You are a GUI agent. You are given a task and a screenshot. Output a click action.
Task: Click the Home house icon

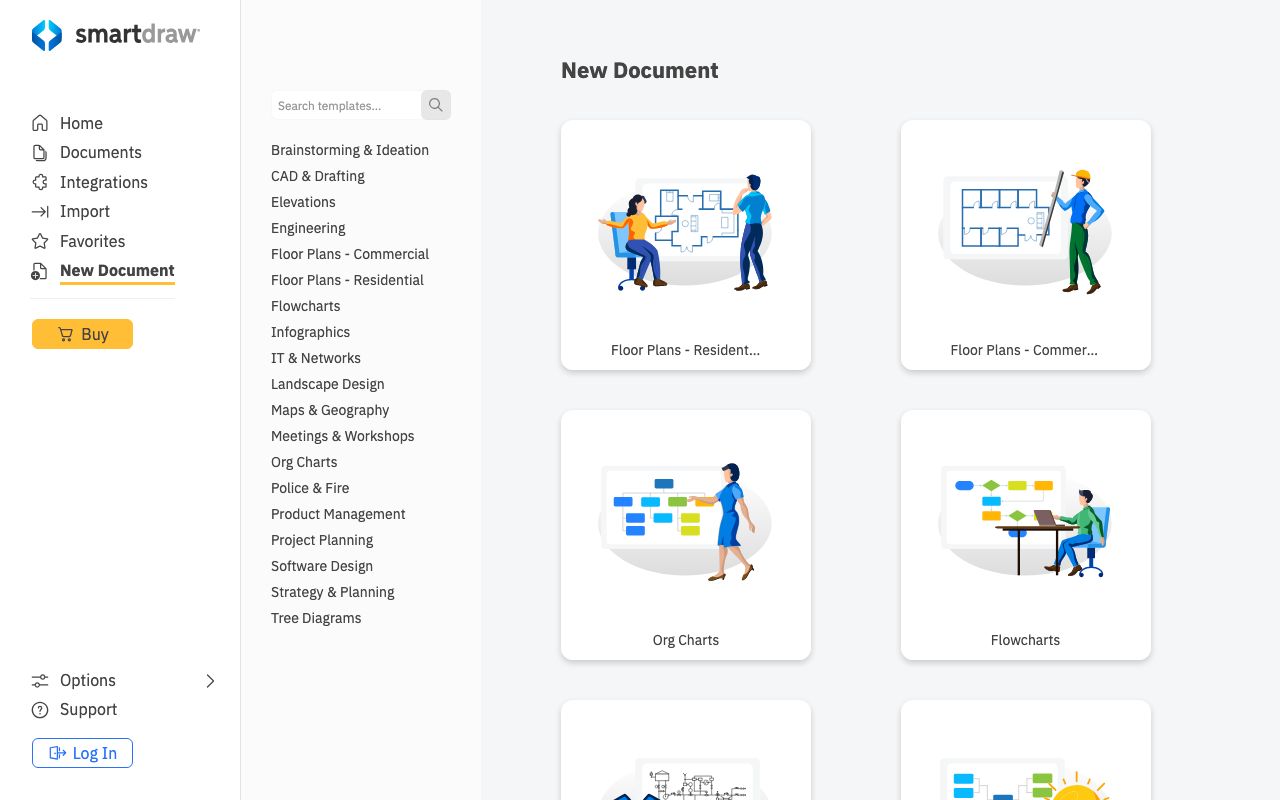40,123
